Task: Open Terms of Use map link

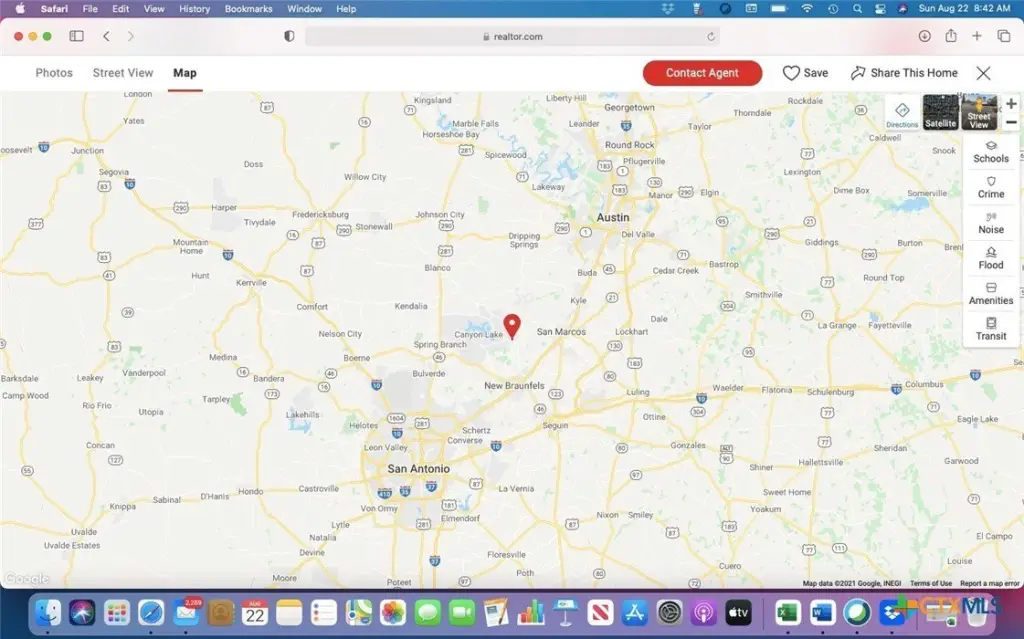Action: [x=930, y=583]
